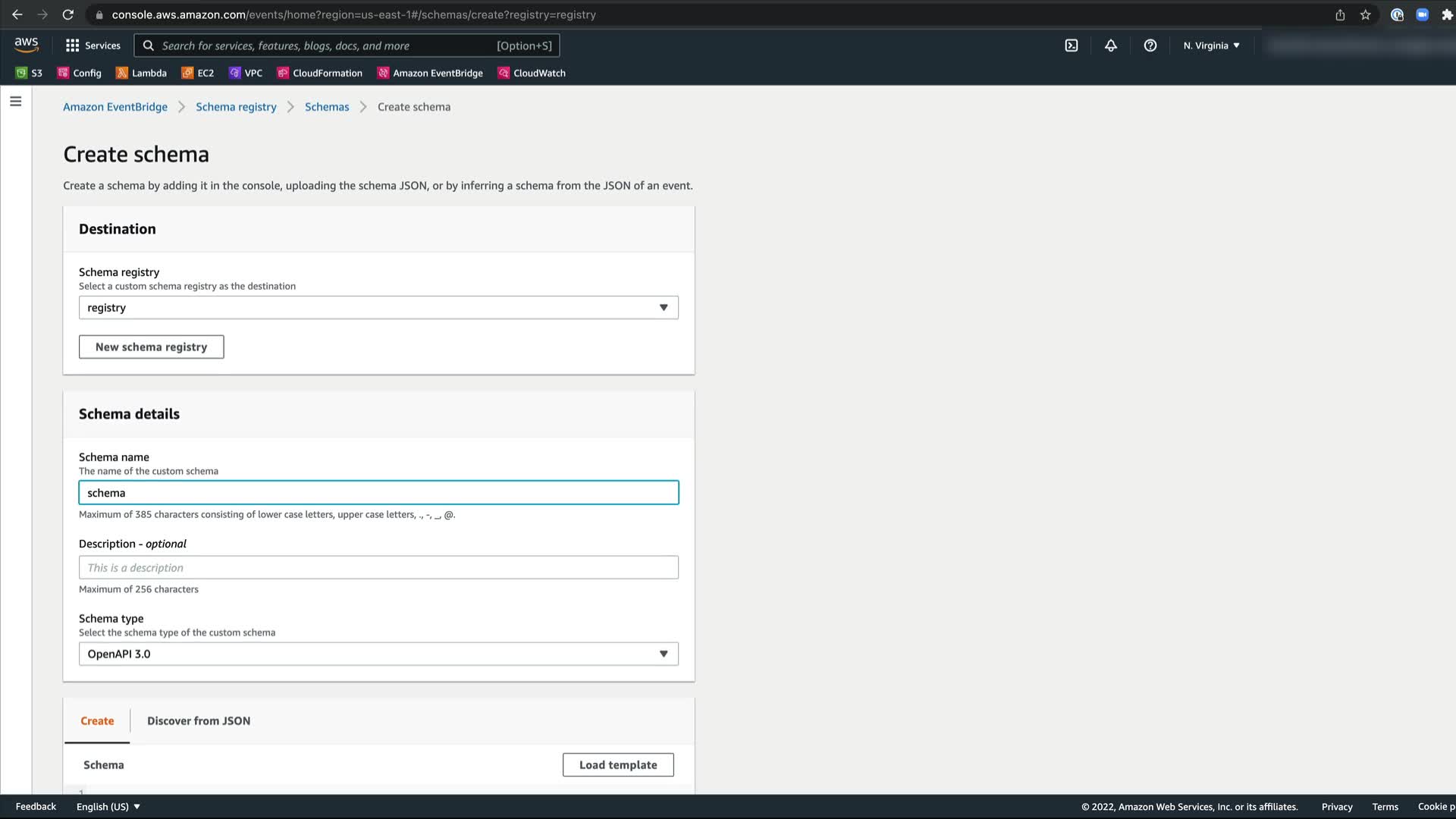Bookmark this page with star icon
This screenshot has width=1456, height=819.
click(1365, 14)
